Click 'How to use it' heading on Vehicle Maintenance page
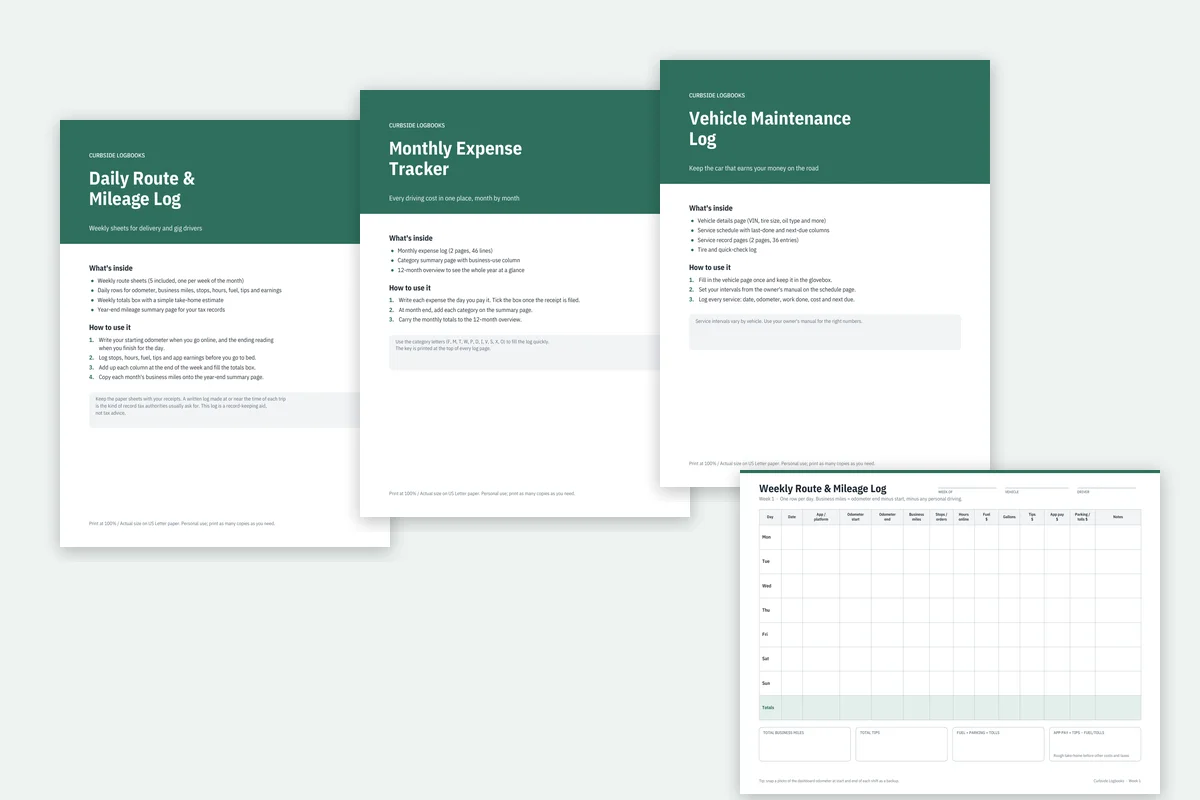The width and height of the screenshot is (1200, 800). tap(710, 267)
